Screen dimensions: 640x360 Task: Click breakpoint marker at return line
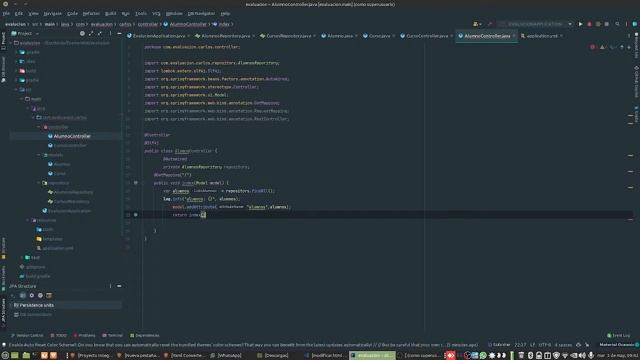point(136,215)
